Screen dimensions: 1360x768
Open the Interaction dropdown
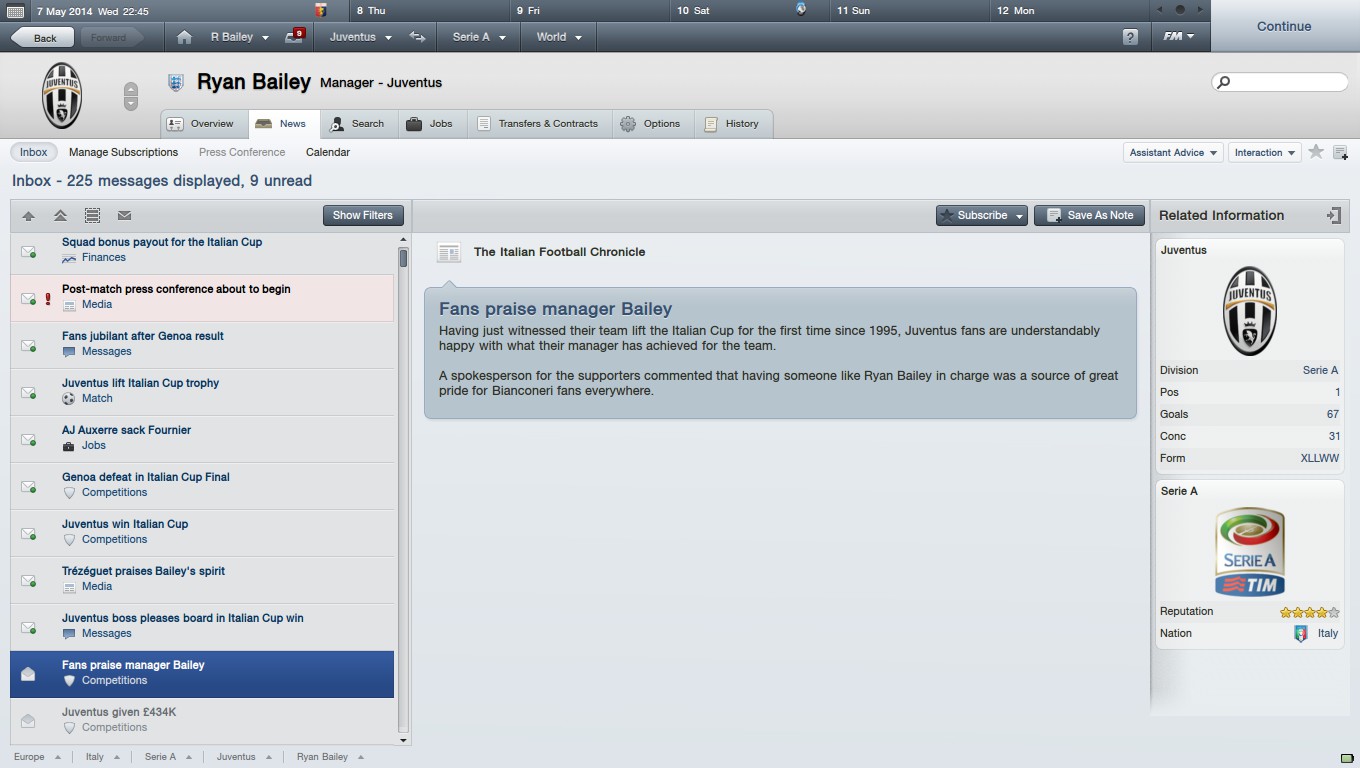[x=1264, y=152]
